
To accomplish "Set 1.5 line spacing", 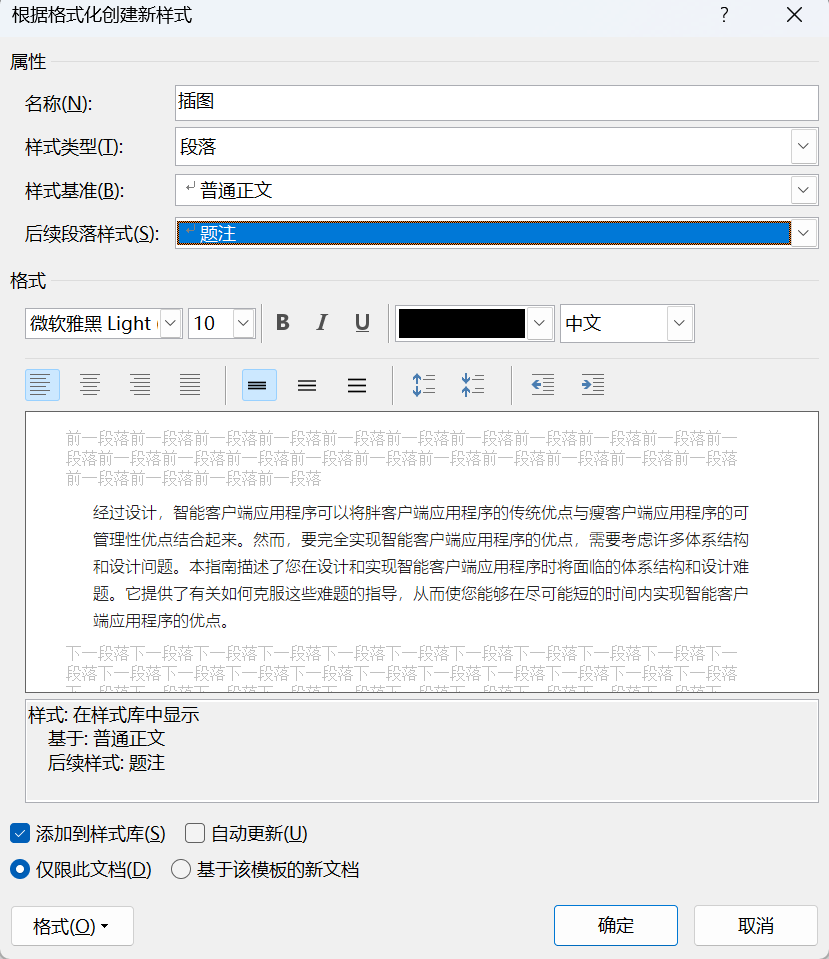I will pos(307,385).
